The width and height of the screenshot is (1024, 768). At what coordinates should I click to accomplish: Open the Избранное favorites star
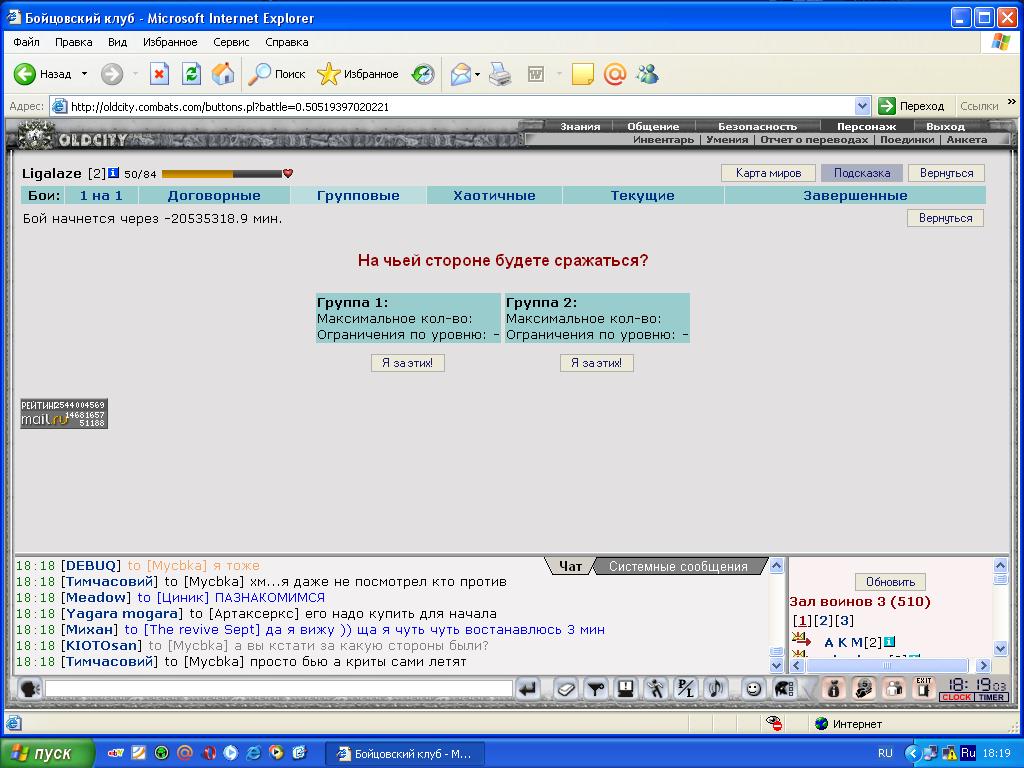pyautogui.click(x=357, y=74)
